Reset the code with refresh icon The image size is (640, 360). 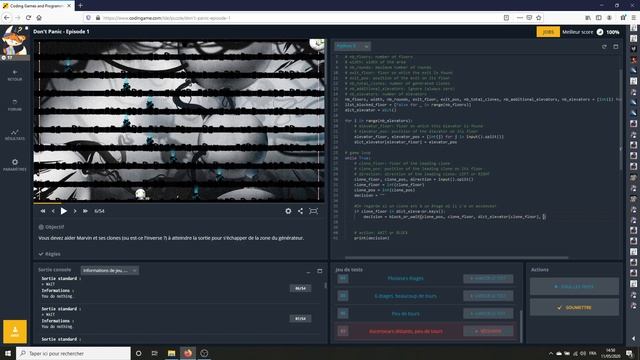[x=604, y=47]
